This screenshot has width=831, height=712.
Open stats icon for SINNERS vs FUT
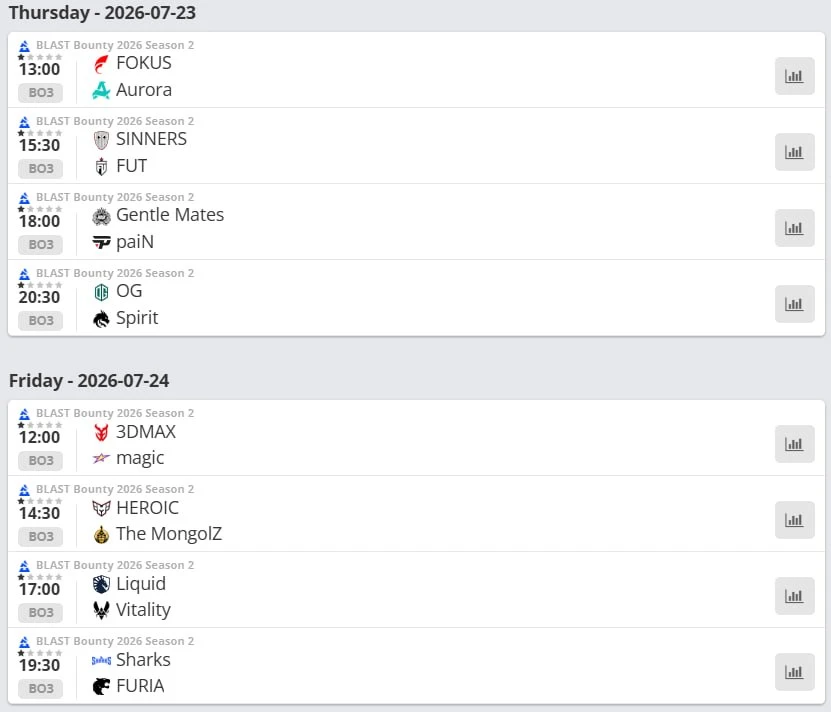click(x=794, y=152)
